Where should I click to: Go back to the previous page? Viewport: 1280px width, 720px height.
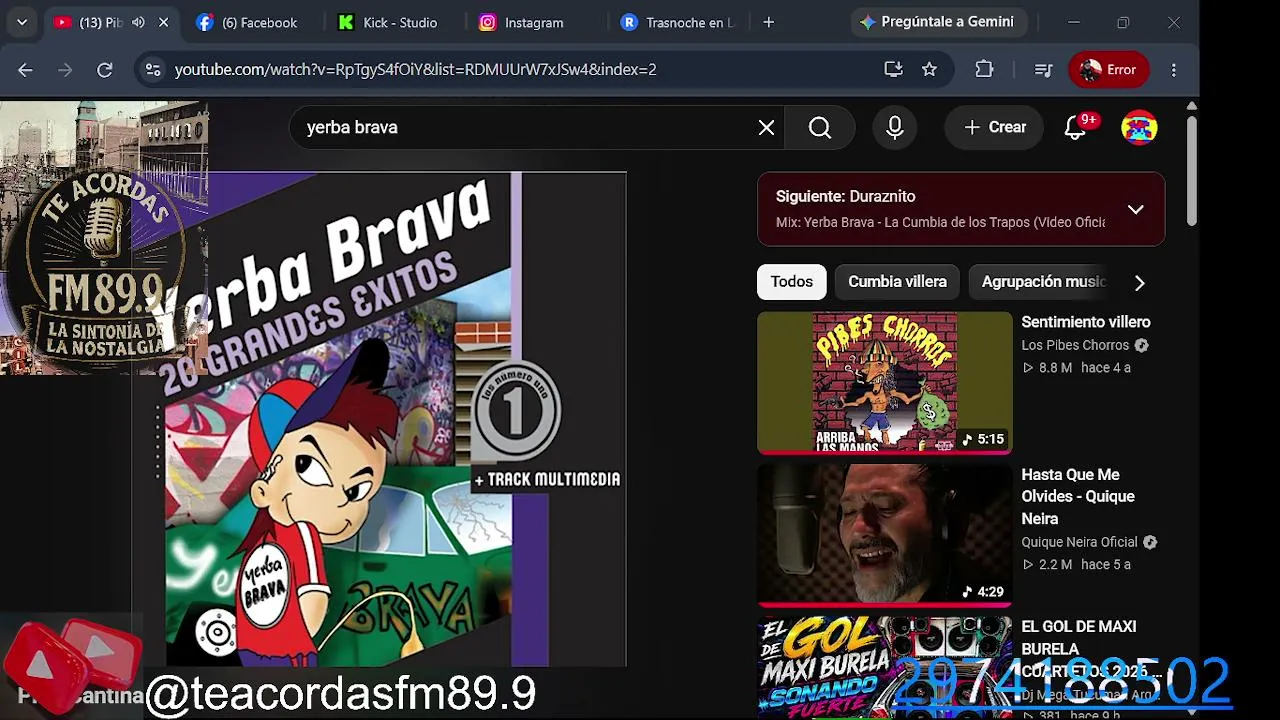25,69
